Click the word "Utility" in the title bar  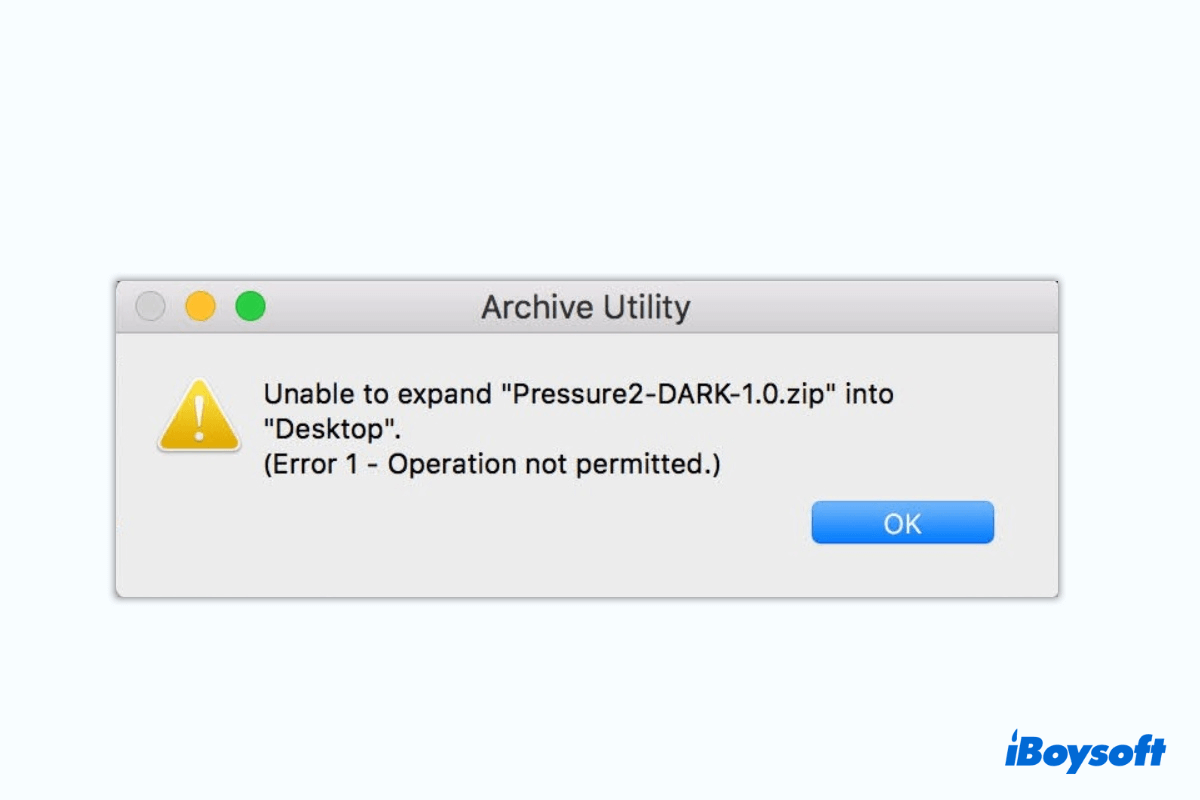click(x=640, y=307)
